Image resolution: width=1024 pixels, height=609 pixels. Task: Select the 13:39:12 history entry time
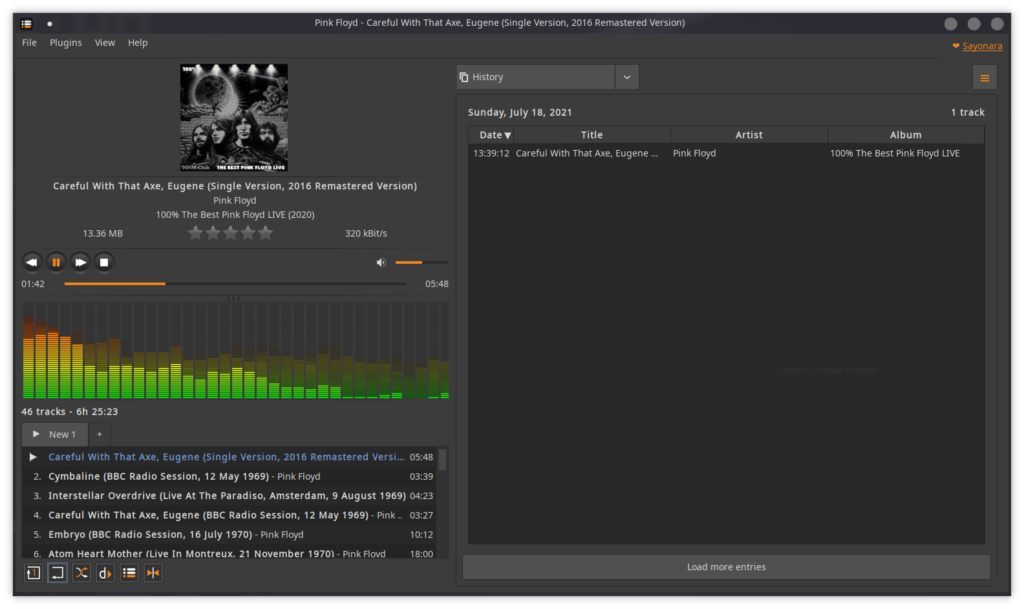tap(491, 153)
